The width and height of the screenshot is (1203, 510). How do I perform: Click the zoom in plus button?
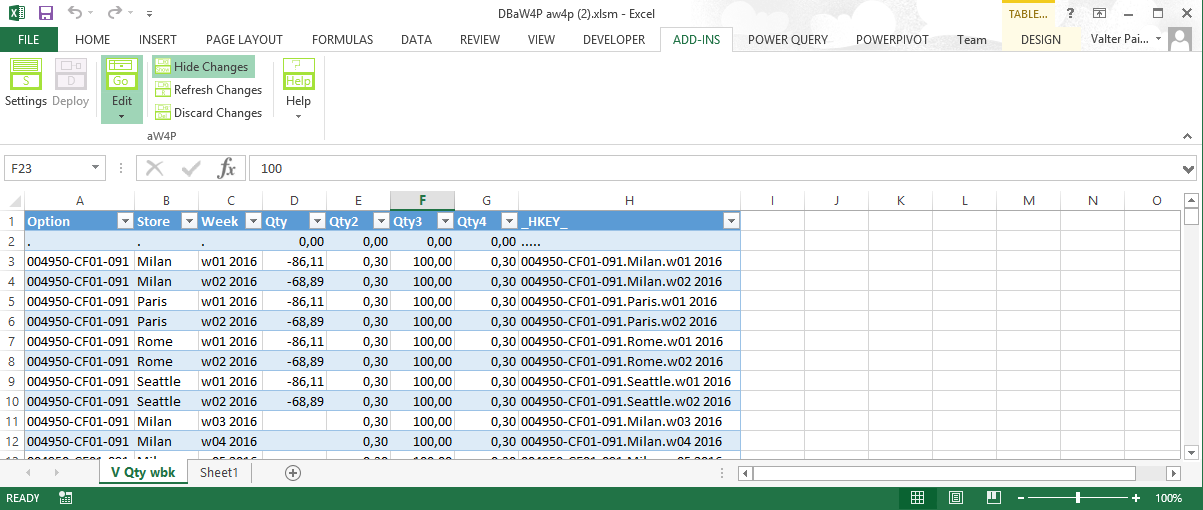1136,498
